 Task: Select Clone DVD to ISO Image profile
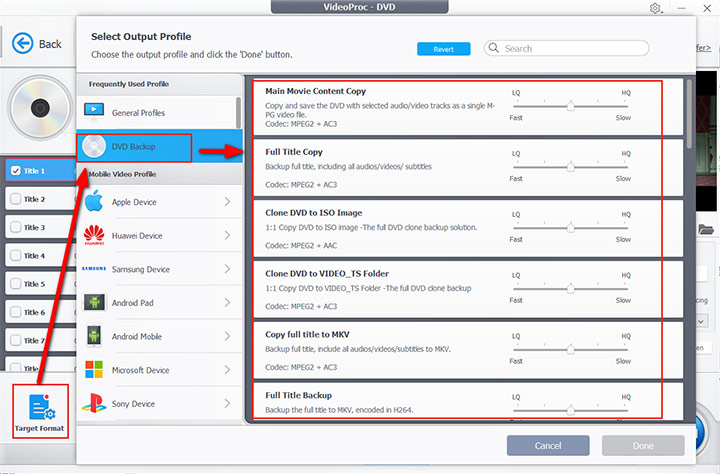[468, 229]
